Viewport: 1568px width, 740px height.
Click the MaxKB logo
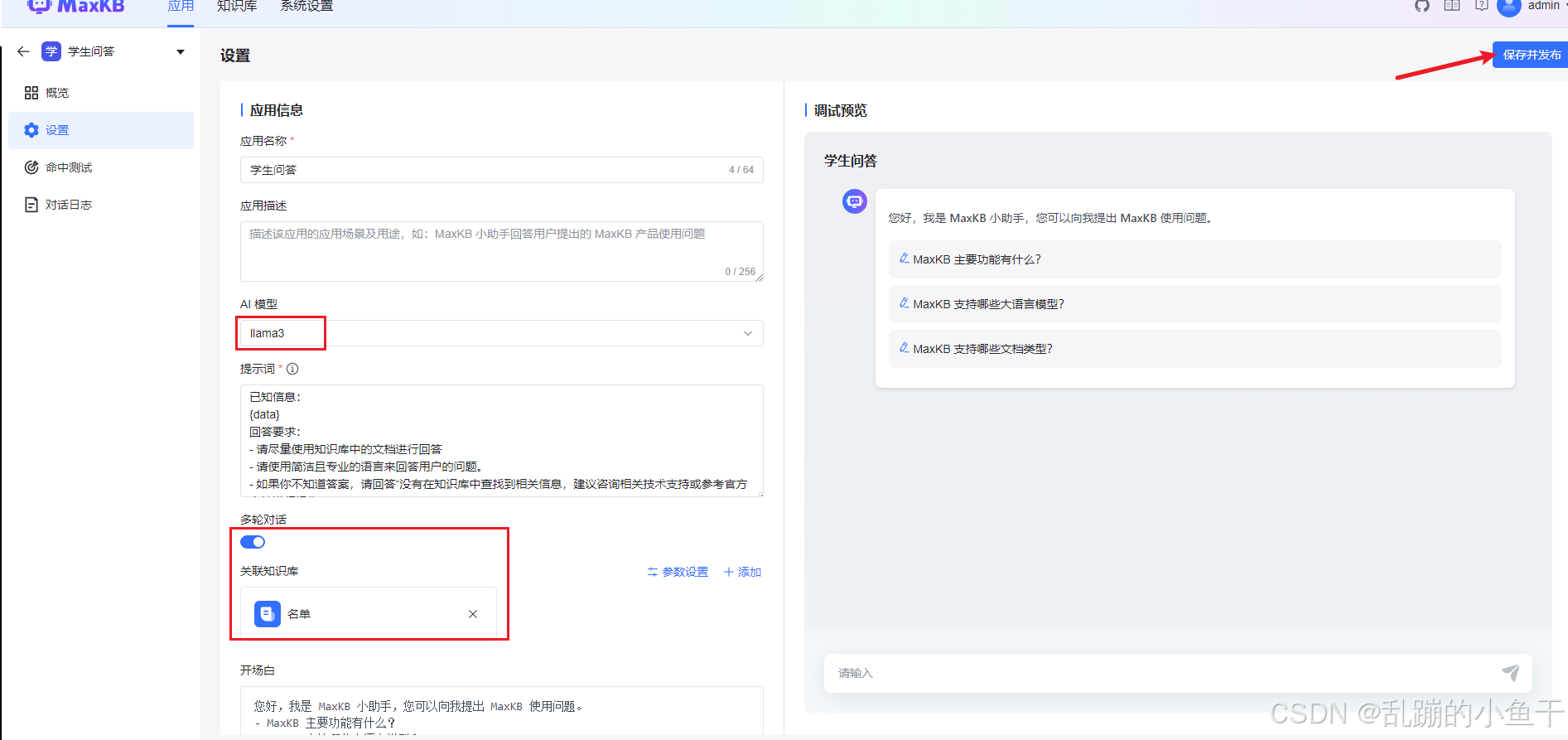(75, 6)
